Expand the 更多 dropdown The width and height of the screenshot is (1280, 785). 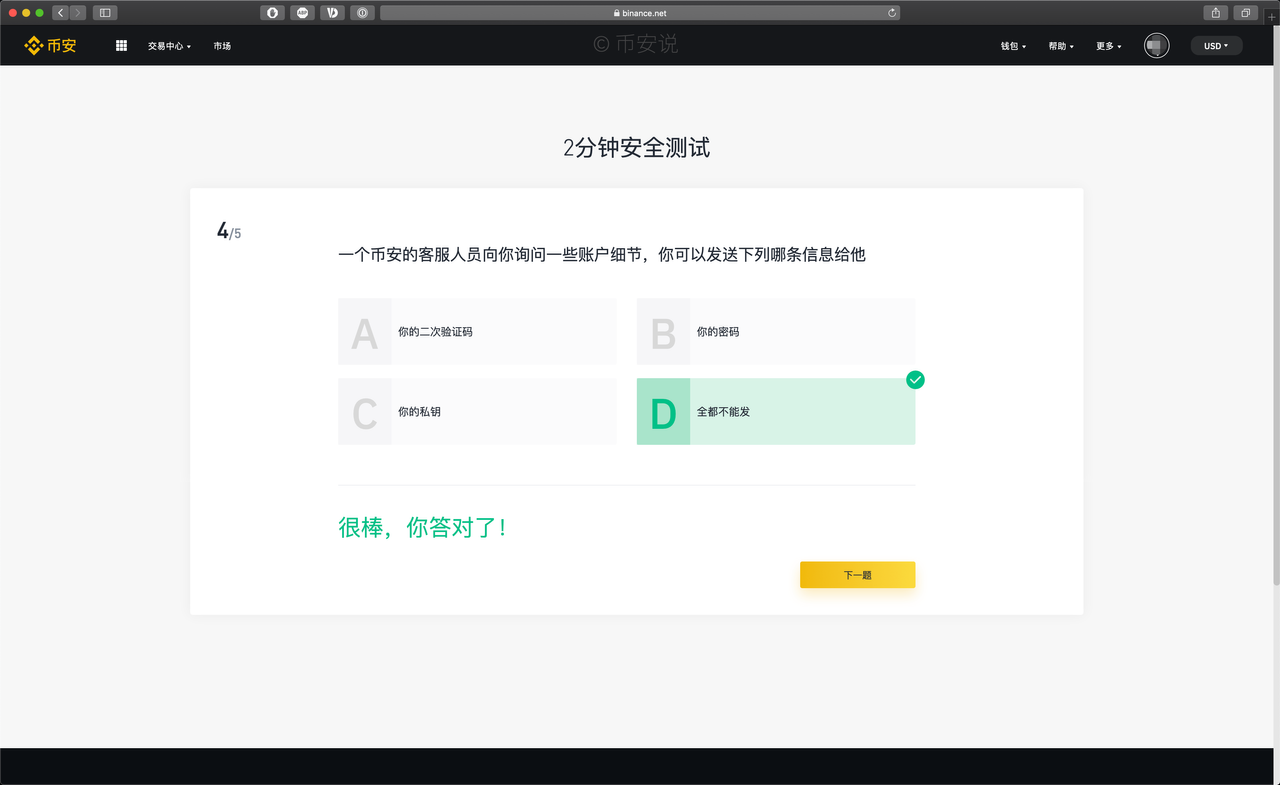pos(1109,46)
